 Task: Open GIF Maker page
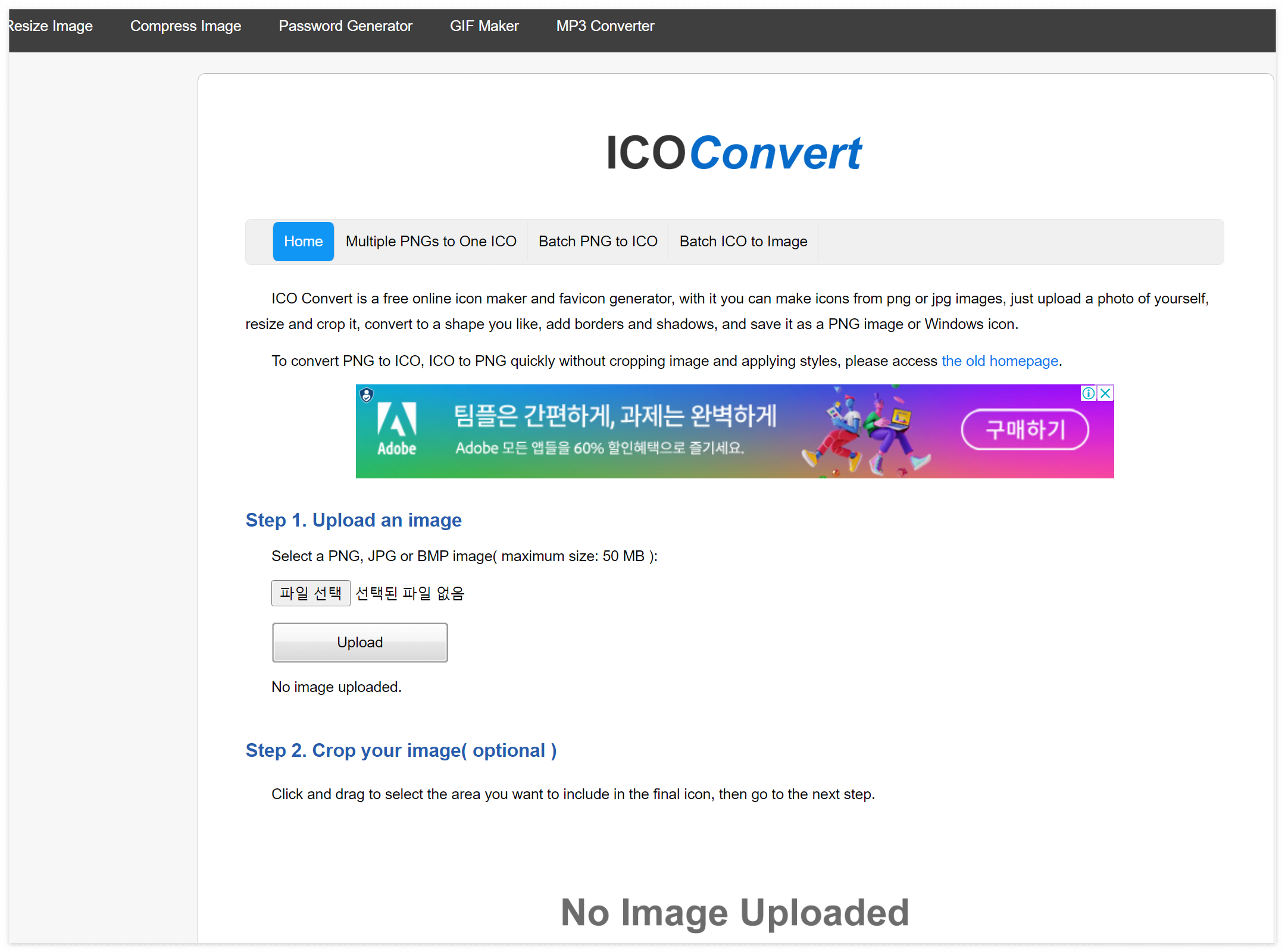484,26
